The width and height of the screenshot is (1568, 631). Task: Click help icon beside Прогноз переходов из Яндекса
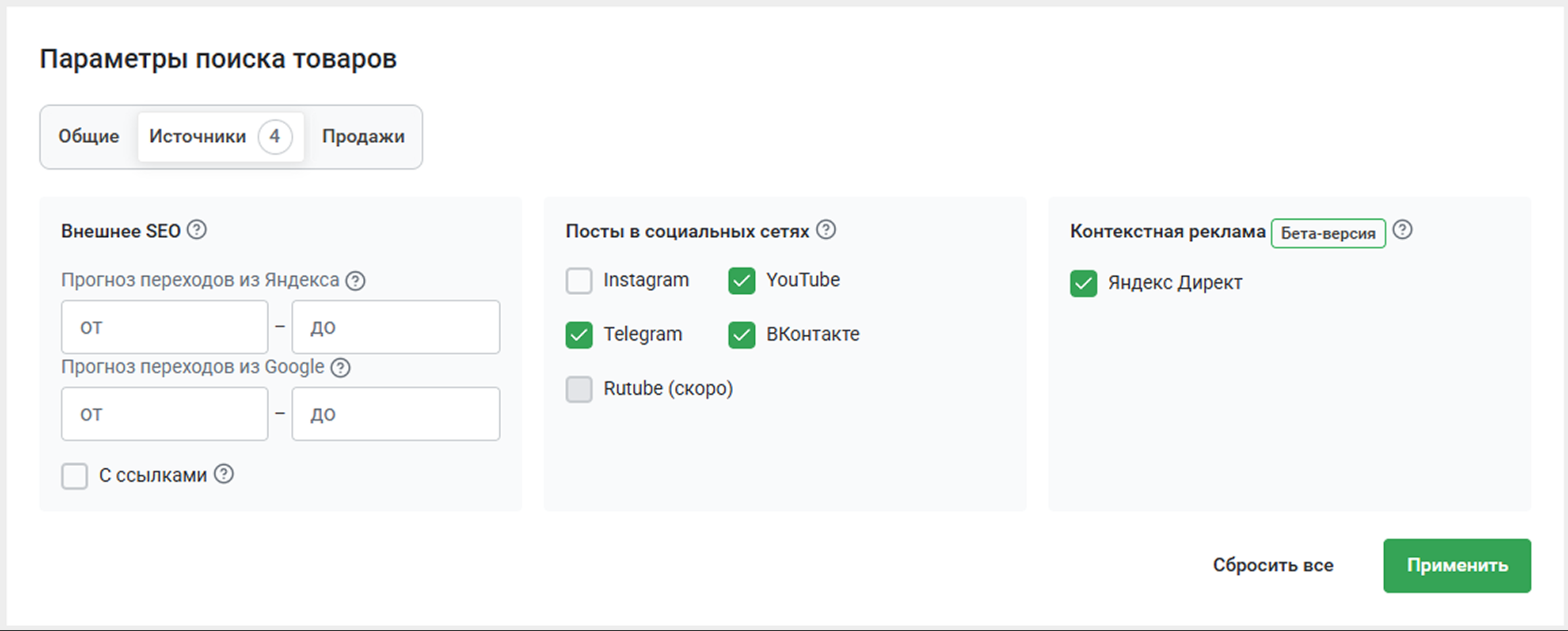tap(355, 280)
